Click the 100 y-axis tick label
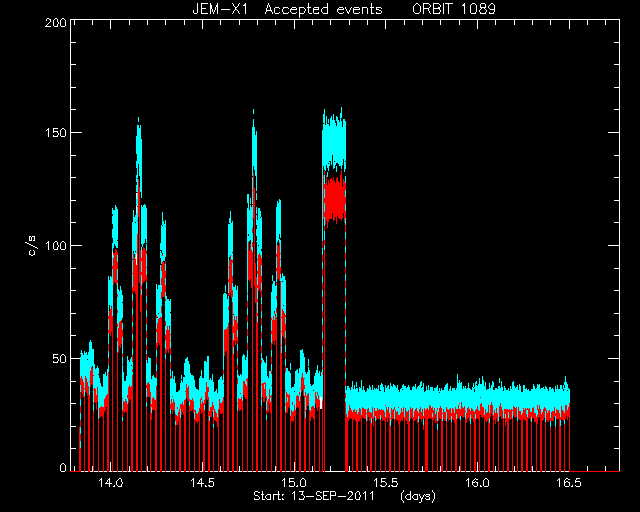Image resolution: width=640 pixels, height=512 pixels. point(56,245)
